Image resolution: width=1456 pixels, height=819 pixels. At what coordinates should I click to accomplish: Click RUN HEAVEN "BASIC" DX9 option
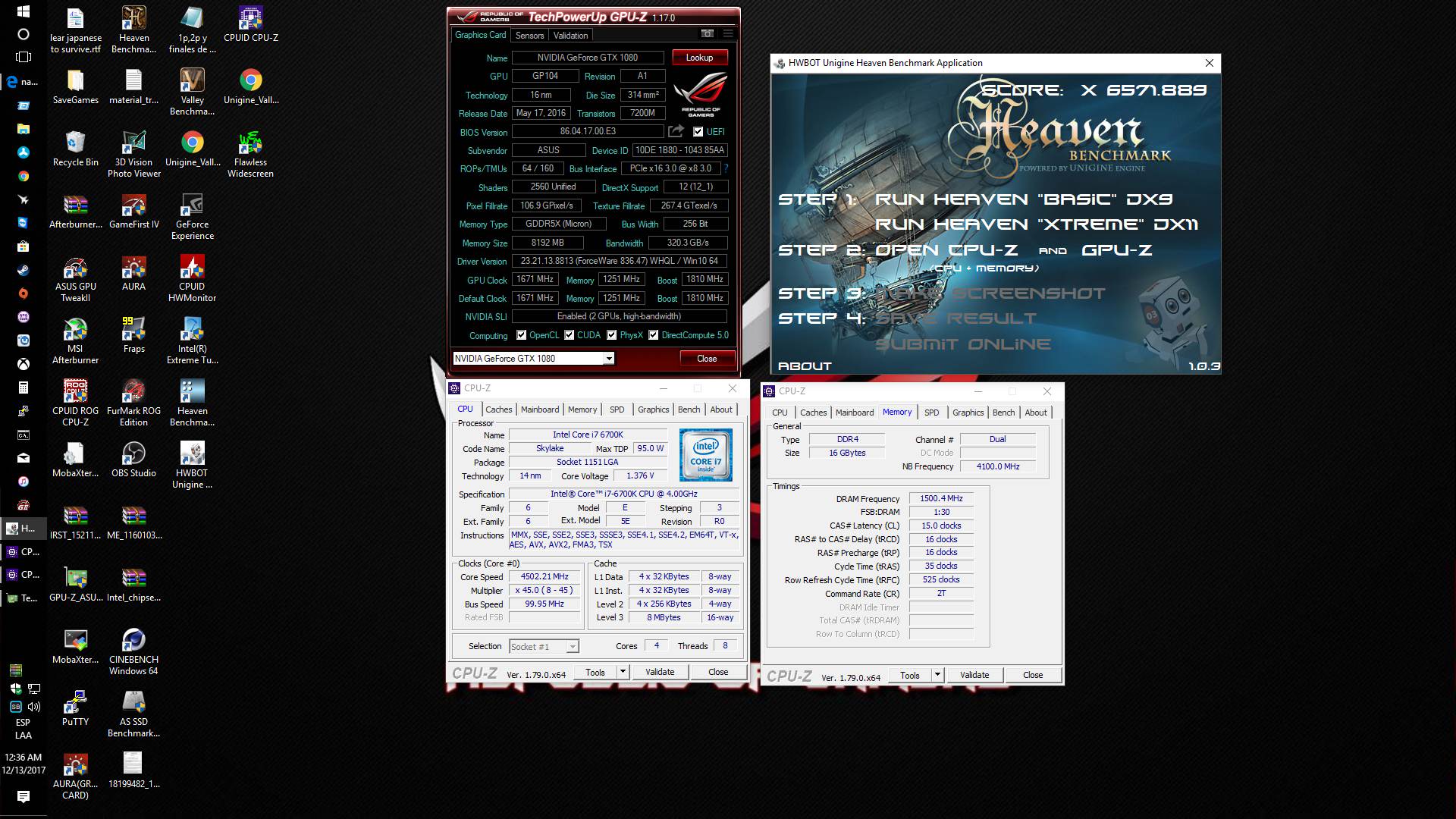click(1024, 199)
